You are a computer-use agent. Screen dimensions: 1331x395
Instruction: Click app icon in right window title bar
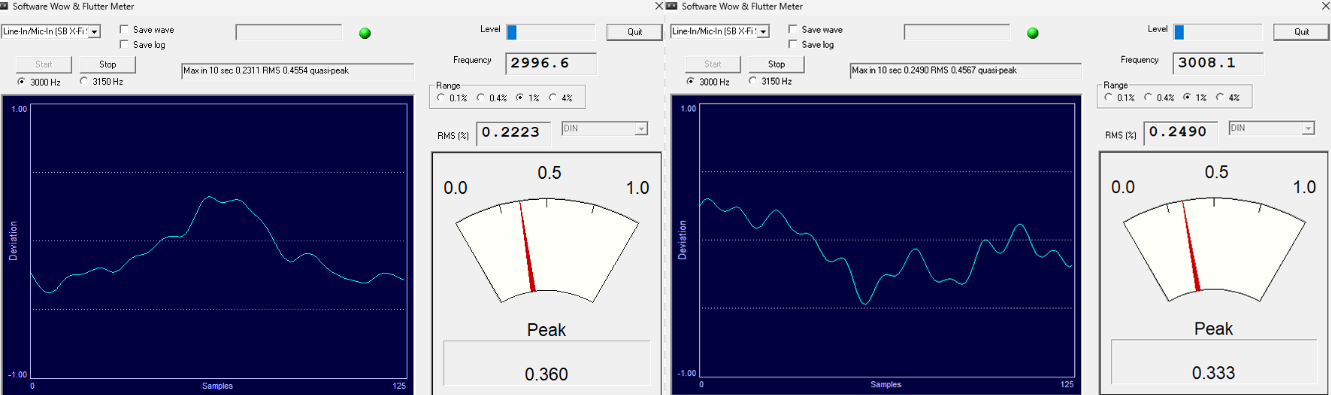click(672, 5)
